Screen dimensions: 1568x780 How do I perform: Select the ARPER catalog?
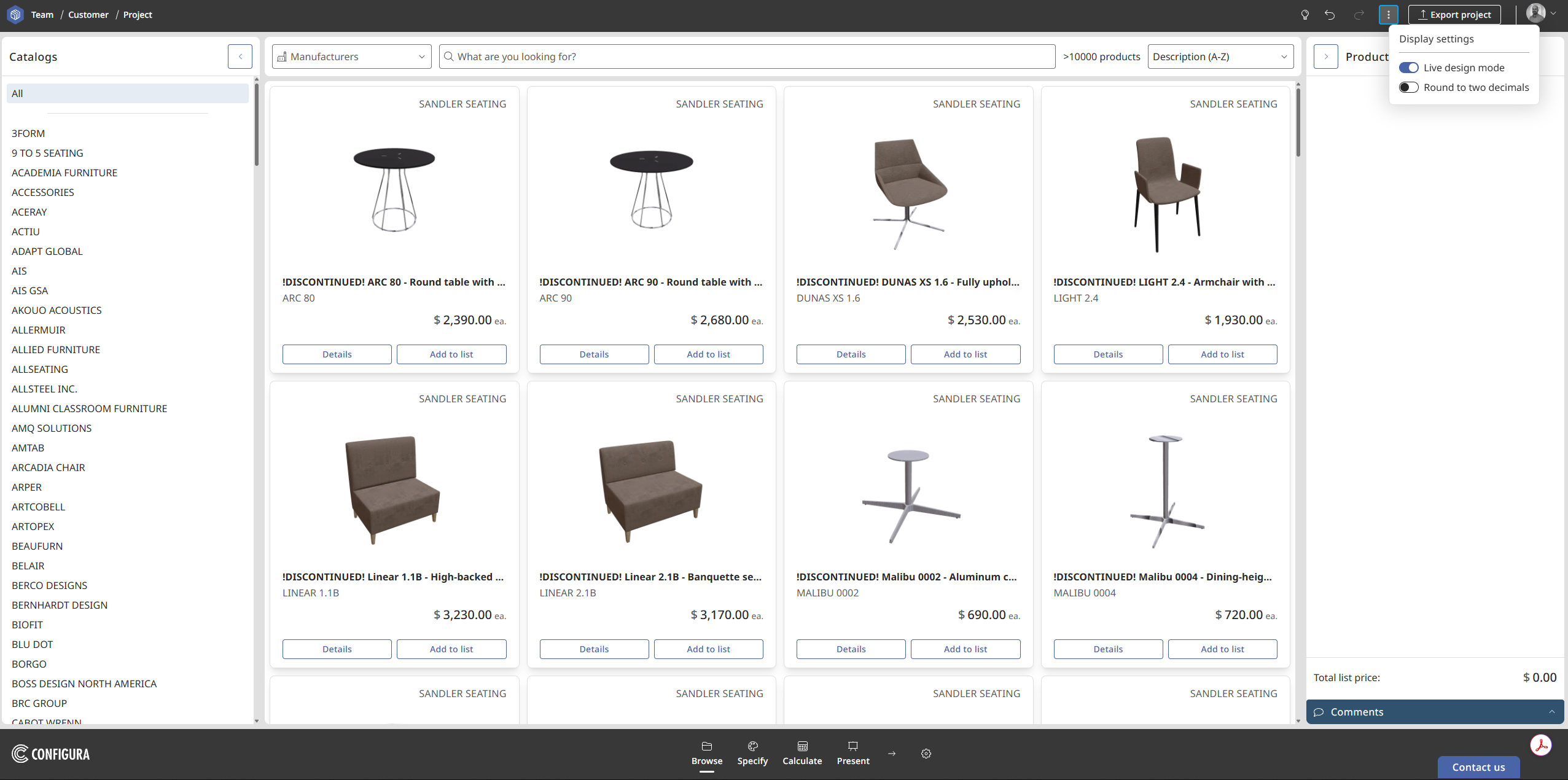(x=26, y=487)
